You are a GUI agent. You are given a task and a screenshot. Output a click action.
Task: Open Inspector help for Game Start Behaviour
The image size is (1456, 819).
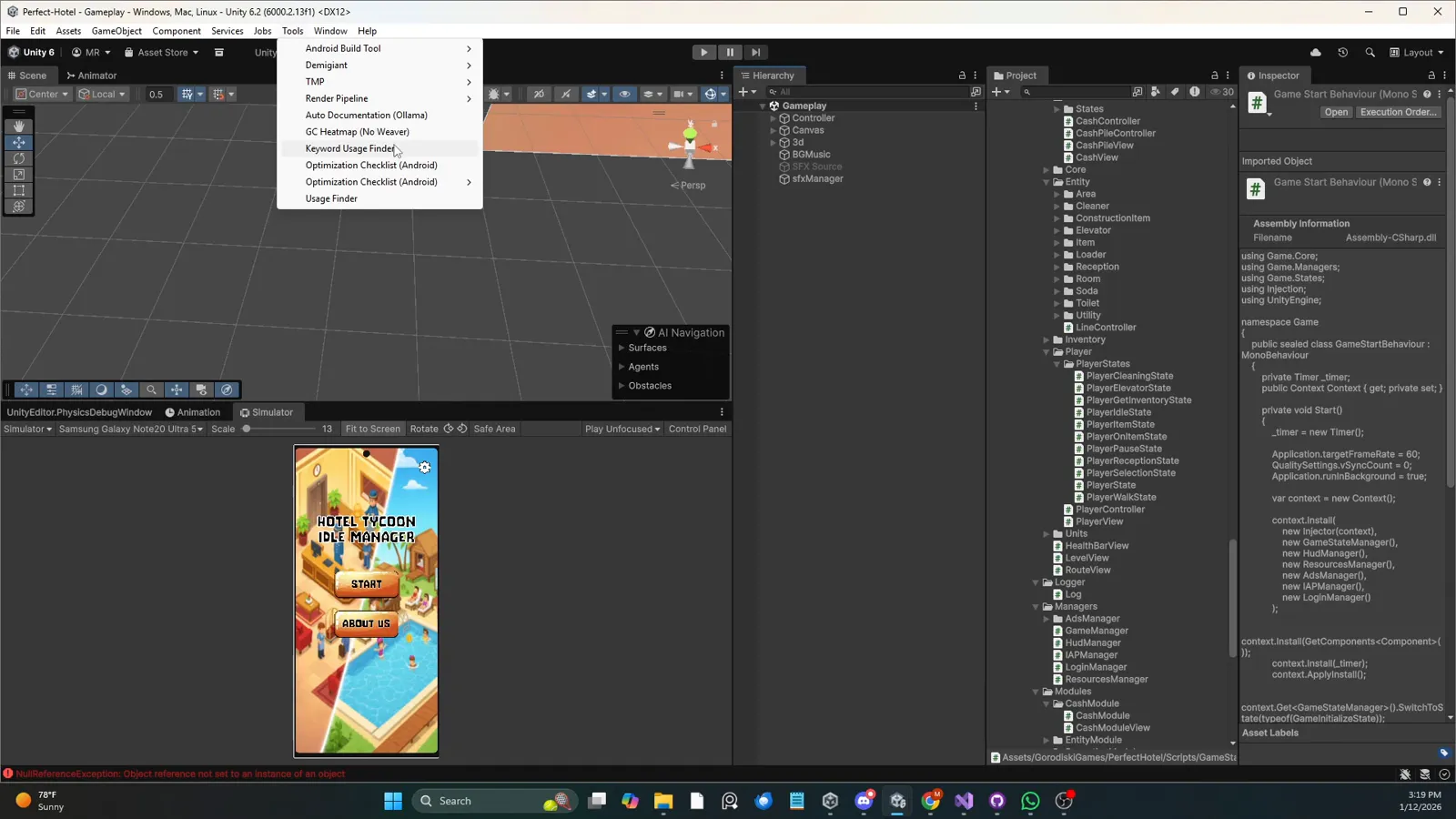click(1427, 95)
